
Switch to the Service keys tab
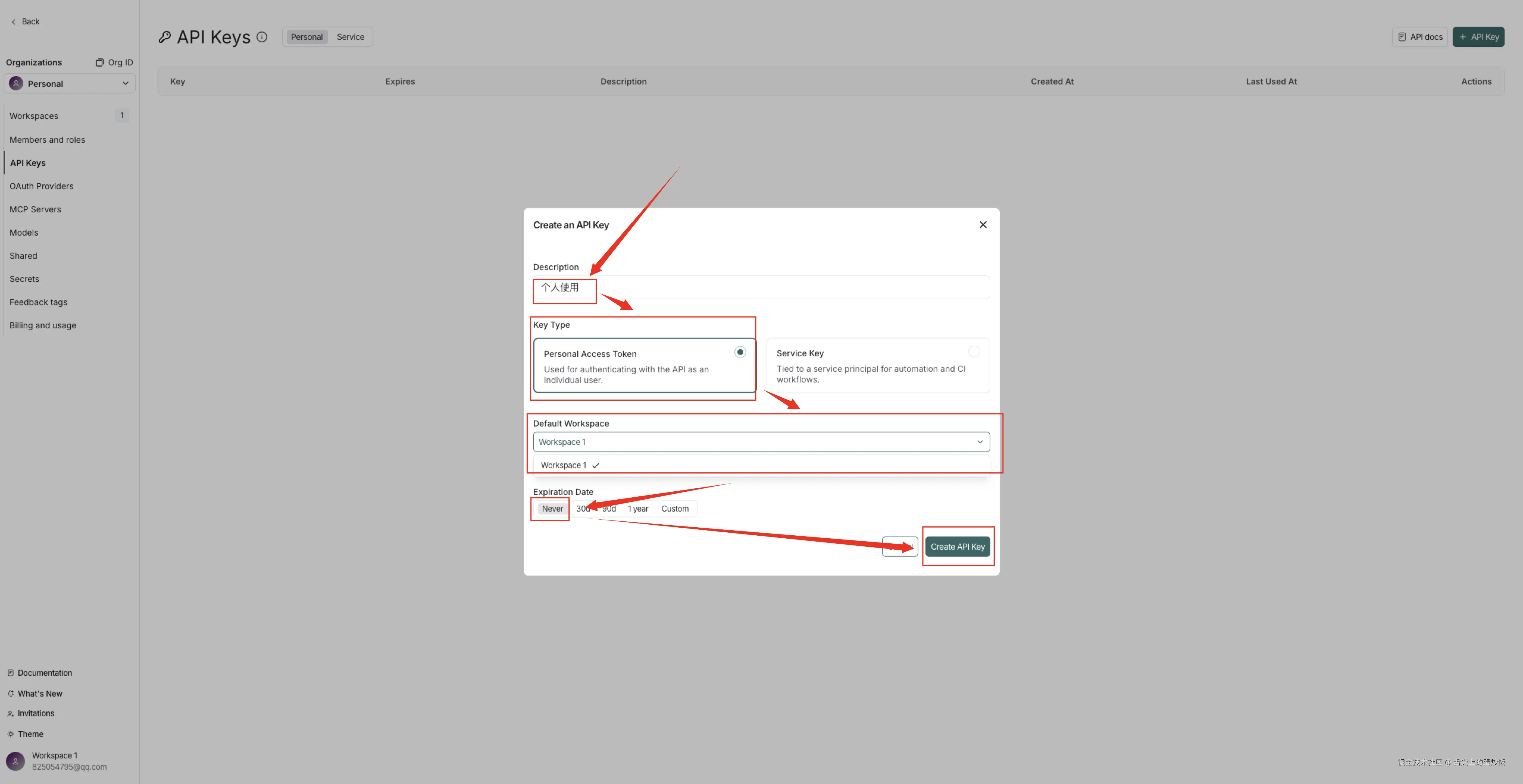350,37
